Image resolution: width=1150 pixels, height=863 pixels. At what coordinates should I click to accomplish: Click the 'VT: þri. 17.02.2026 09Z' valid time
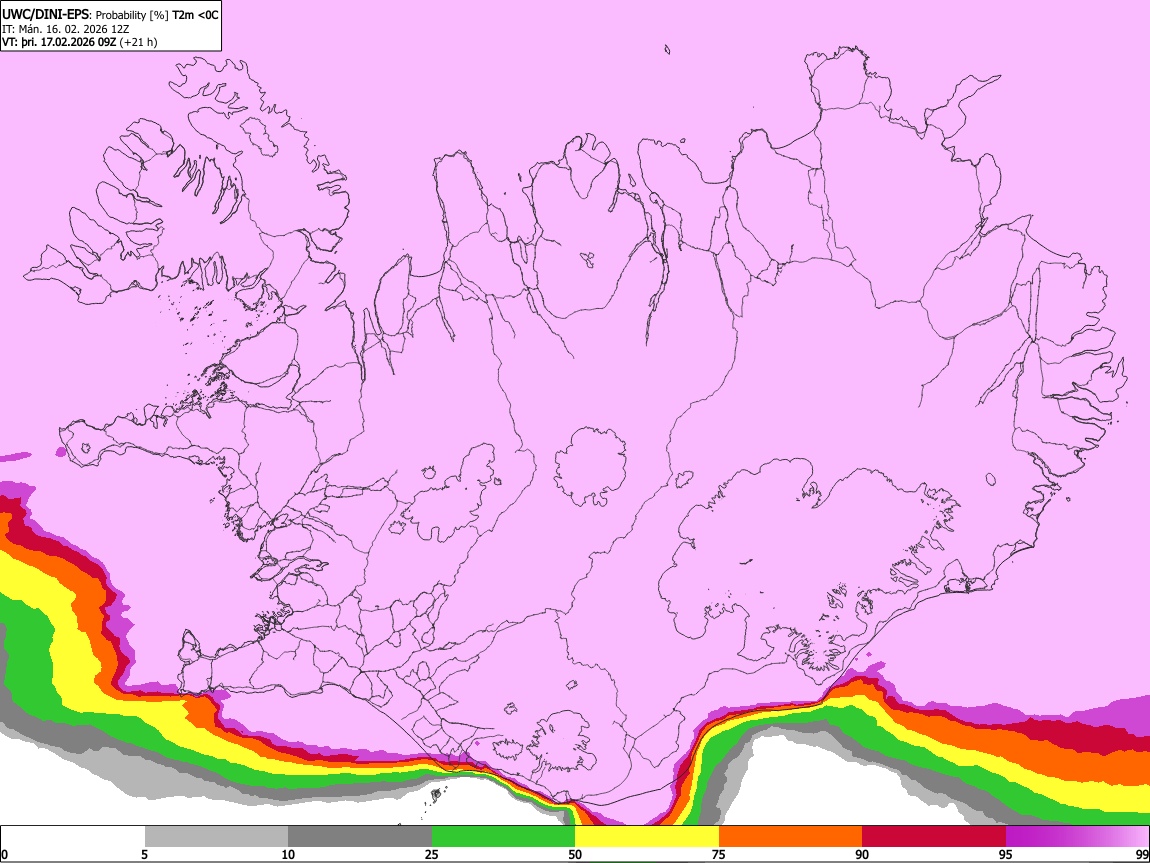click(59, 42)
